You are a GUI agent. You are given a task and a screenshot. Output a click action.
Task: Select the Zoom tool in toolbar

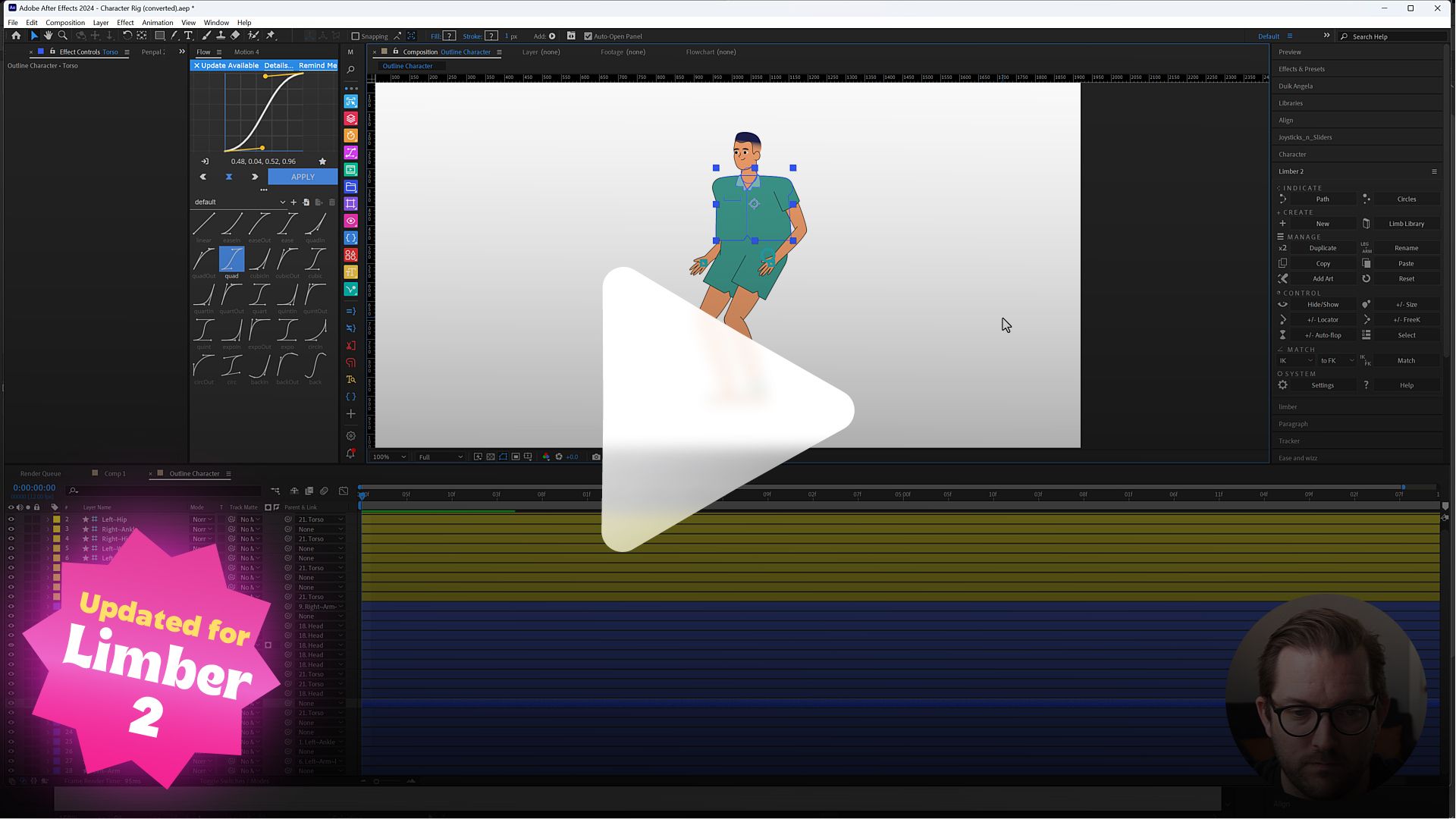(63, 36)
